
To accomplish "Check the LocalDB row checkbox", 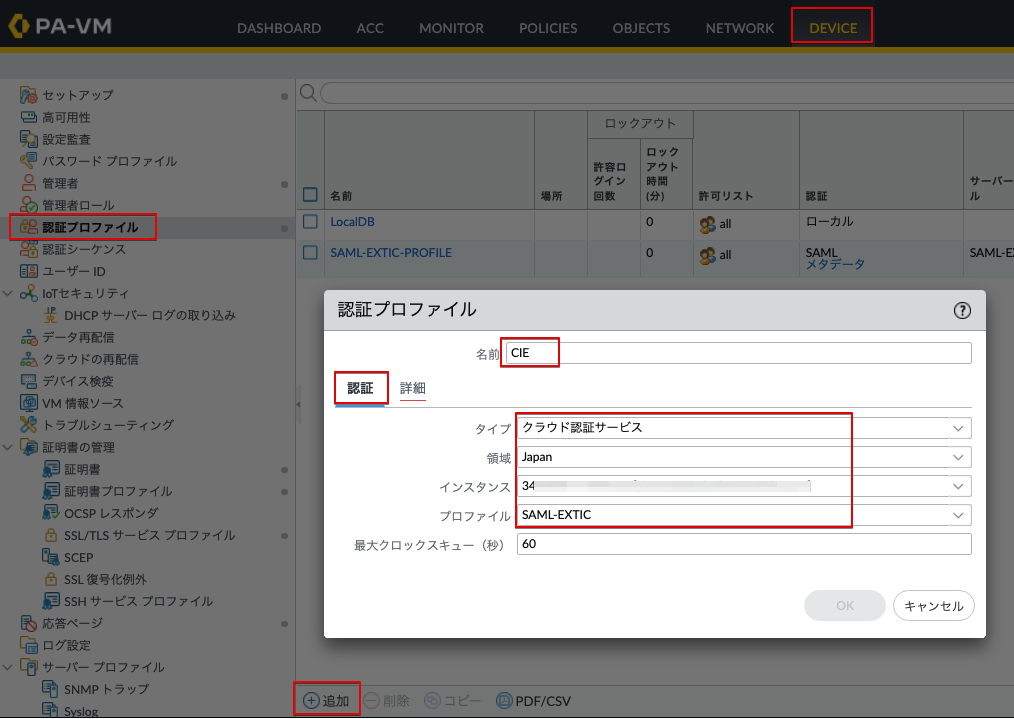I will [310, 222].
